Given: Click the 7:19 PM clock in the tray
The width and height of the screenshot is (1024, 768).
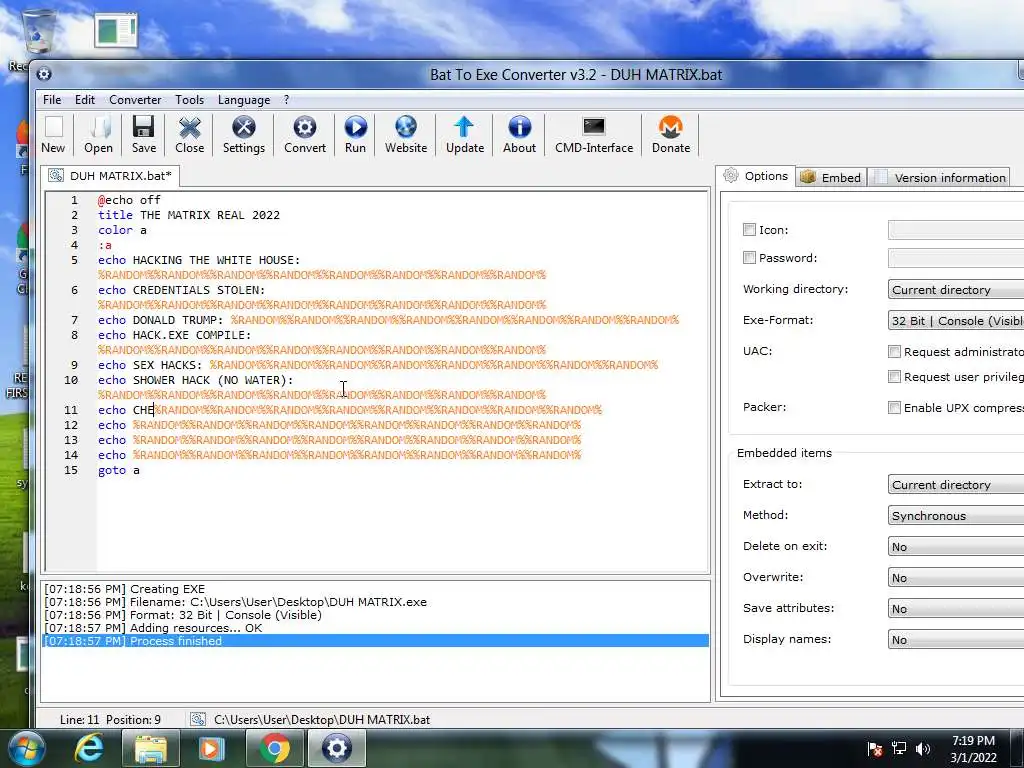Looking at the screenshot, I should (x=973, y=741).
